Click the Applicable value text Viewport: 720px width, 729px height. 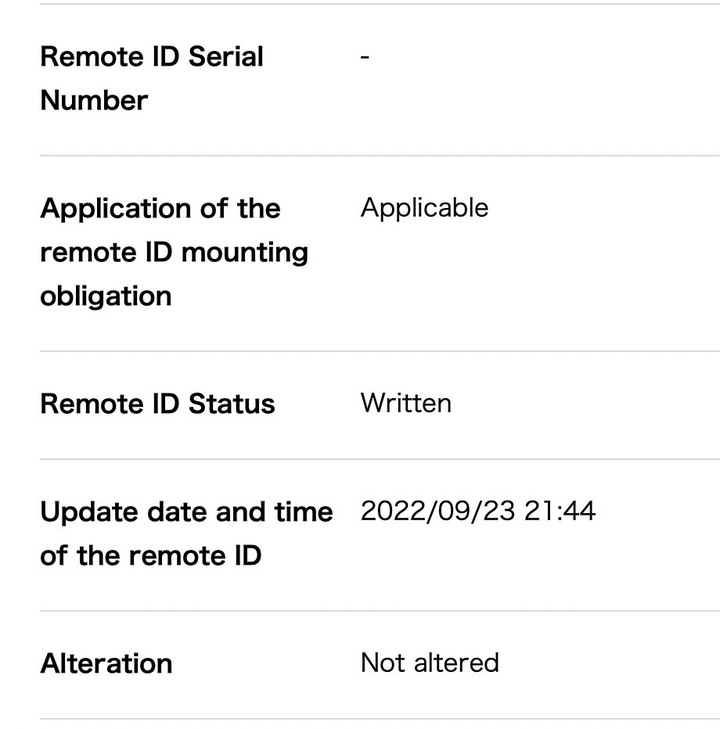click(x=424, y=207)
